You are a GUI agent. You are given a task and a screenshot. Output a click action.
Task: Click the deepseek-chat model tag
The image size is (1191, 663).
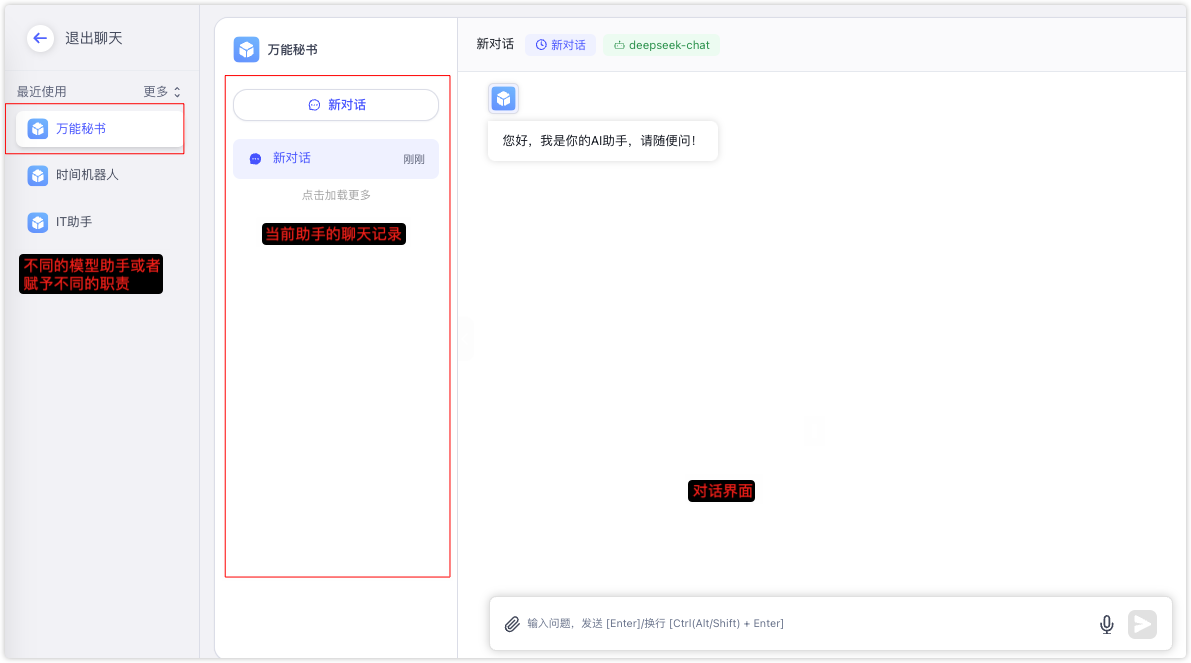click(x=662, y=45)
